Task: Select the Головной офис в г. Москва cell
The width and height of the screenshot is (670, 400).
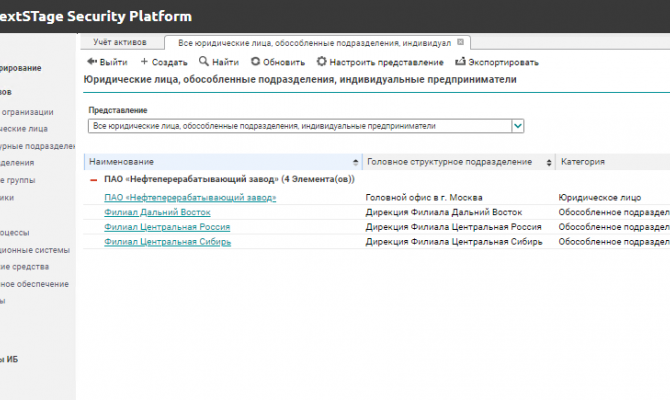Action: (x=424, y=197)
